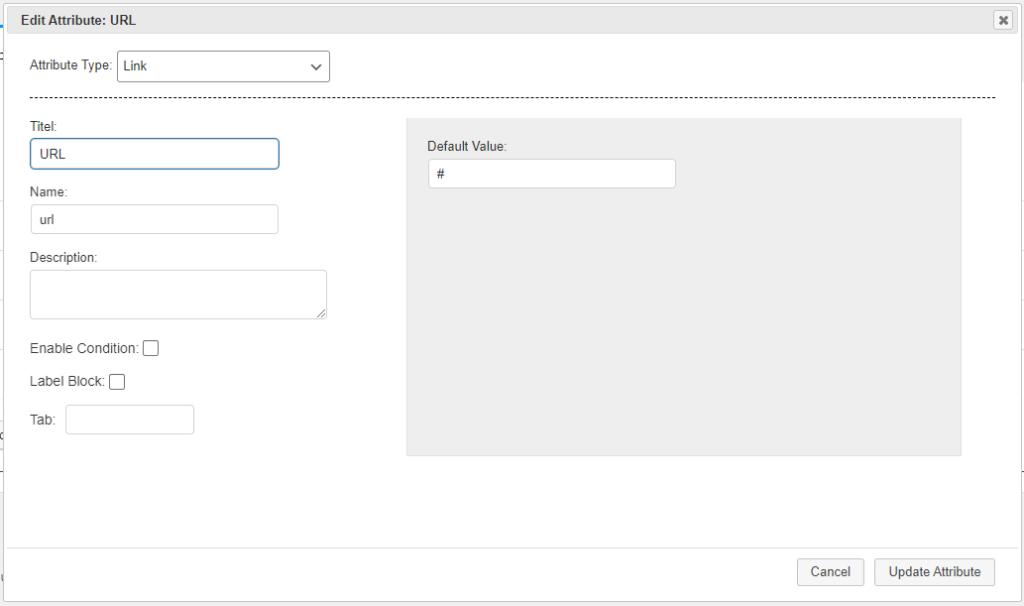Close the Edit Attribute dialog
Image resolution: width=1024 pixels, height=606 pixels.
1003,20
